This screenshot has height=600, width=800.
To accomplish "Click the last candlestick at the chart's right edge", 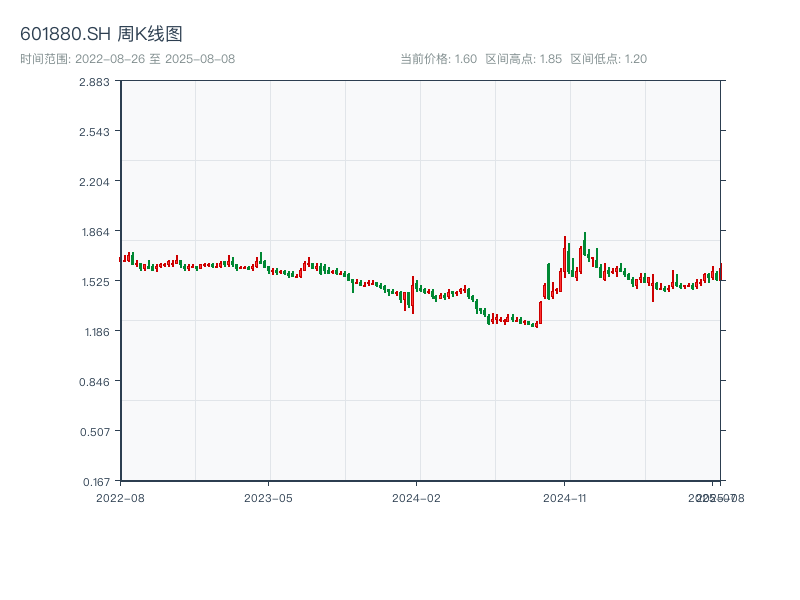I will pos(720,270).
